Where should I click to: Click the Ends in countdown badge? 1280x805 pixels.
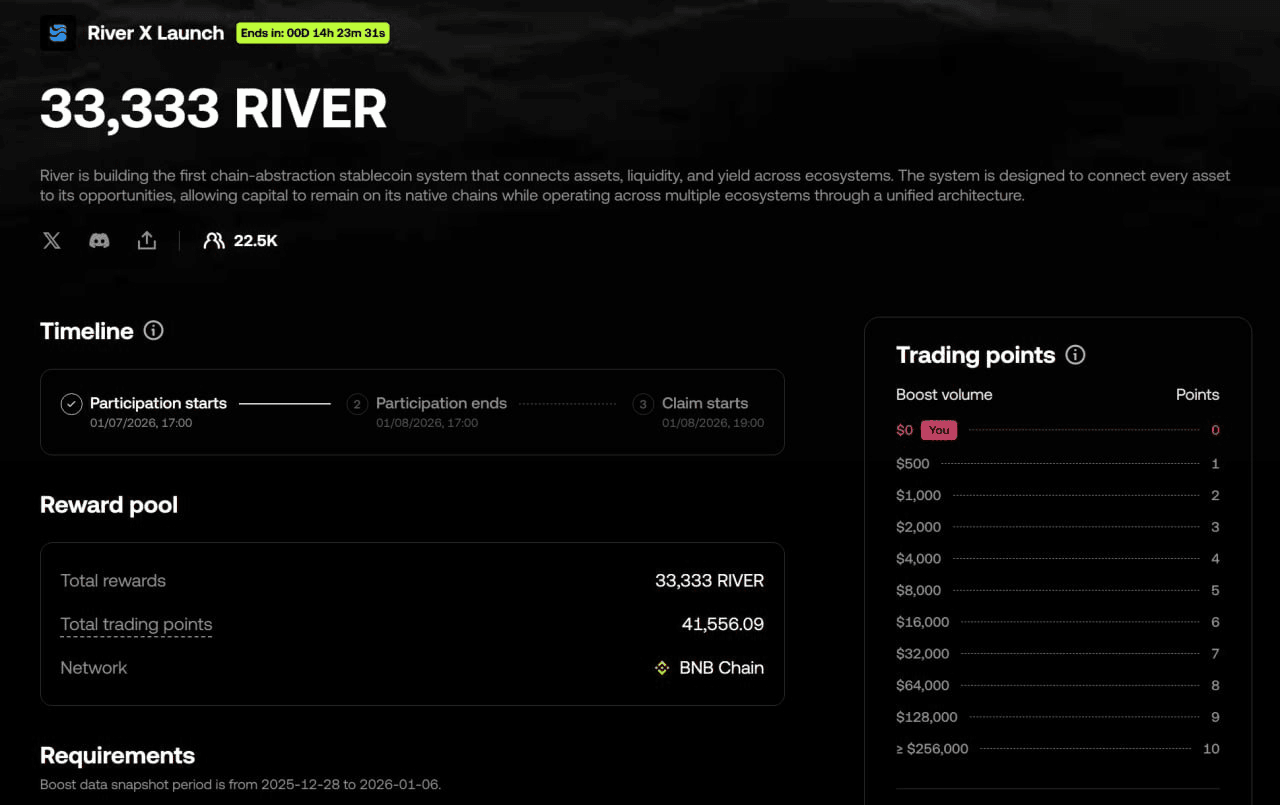coord(313,33)
